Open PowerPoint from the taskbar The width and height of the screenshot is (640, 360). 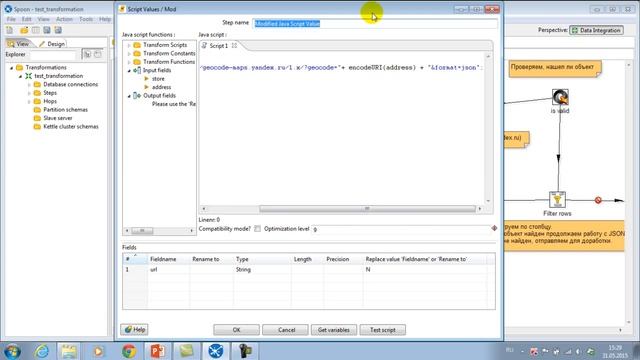158,351
